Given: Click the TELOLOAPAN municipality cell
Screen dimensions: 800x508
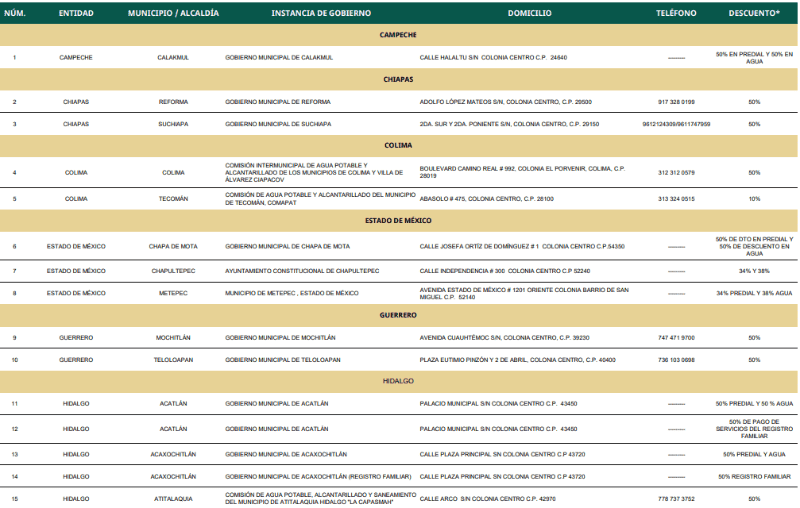Looking at the screenshot, I should tap(173, 360).
